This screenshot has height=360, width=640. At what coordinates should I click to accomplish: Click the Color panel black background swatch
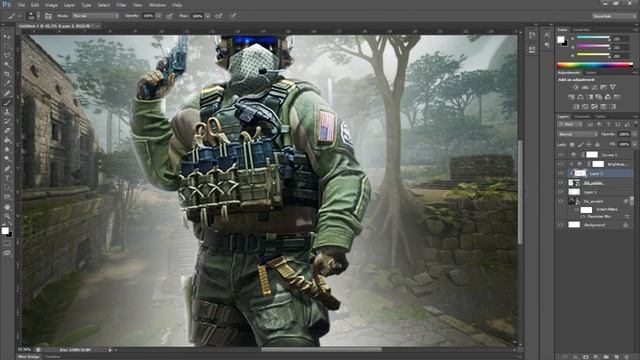click(564, 44)
